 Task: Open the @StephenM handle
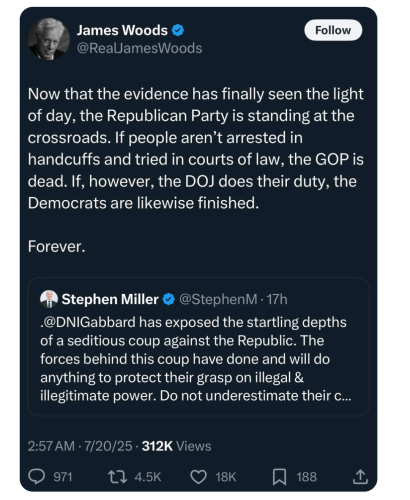[x=218, y=299]
